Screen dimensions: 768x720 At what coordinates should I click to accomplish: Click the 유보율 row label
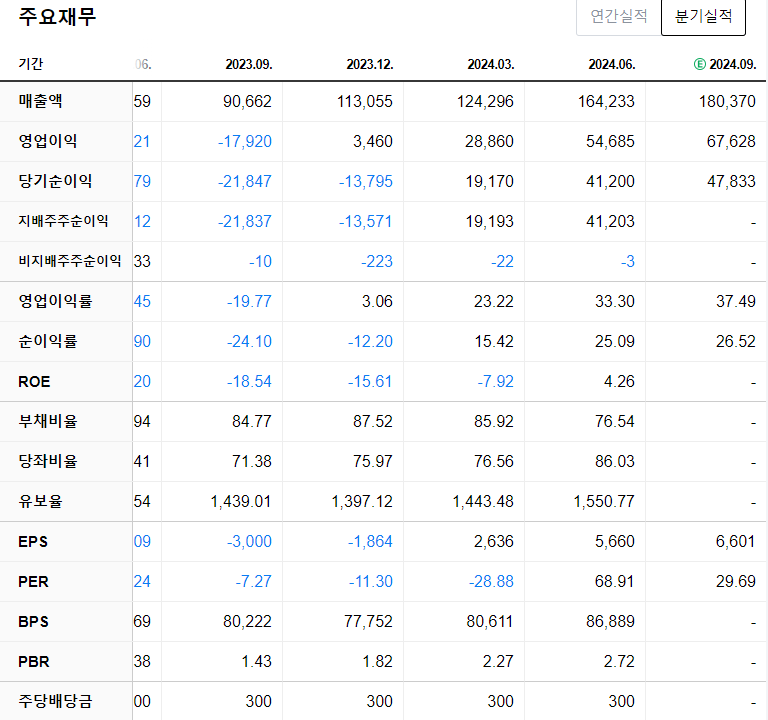tap(40, 501)
